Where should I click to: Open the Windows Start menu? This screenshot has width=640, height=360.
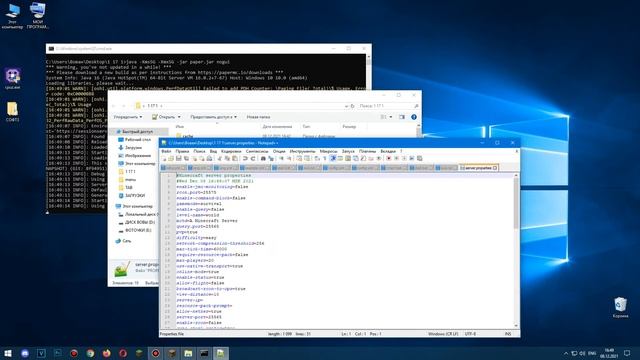tap(8, 353)
